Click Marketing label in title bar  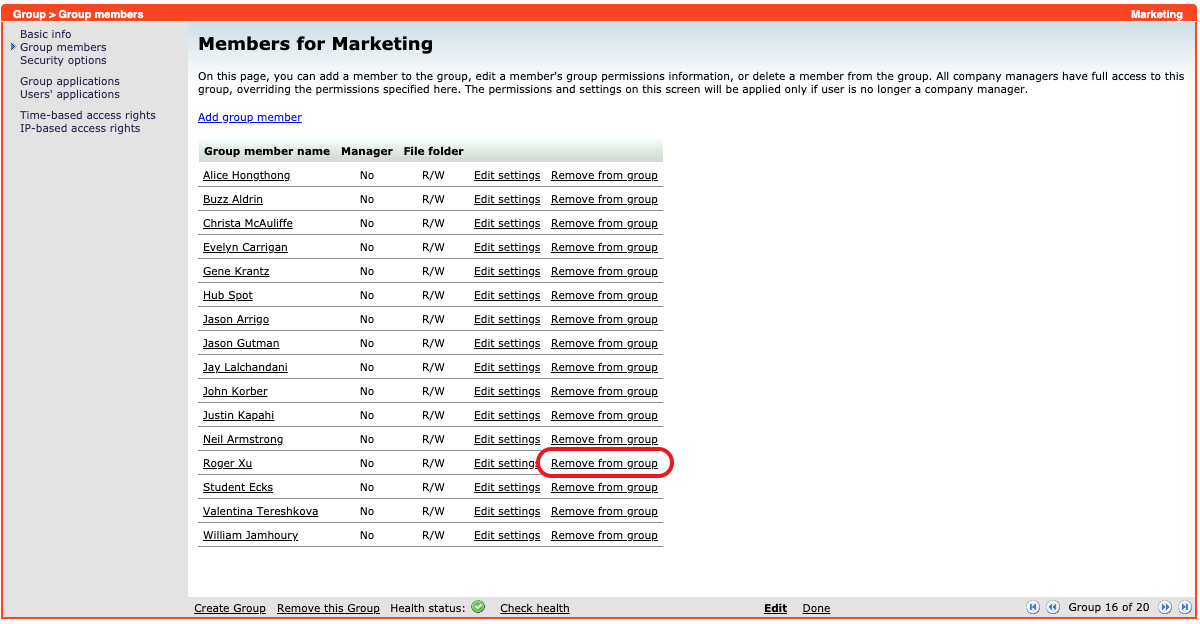pos(1157,14)
